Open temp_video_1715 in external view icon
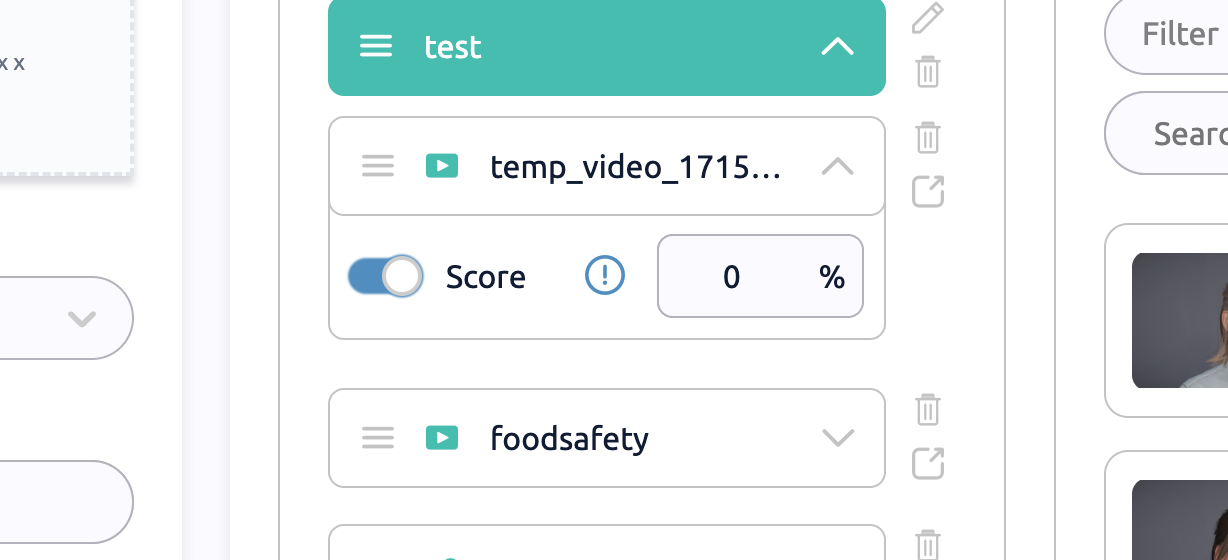This screenshot has width=1228, height=560. click(928, 191)
